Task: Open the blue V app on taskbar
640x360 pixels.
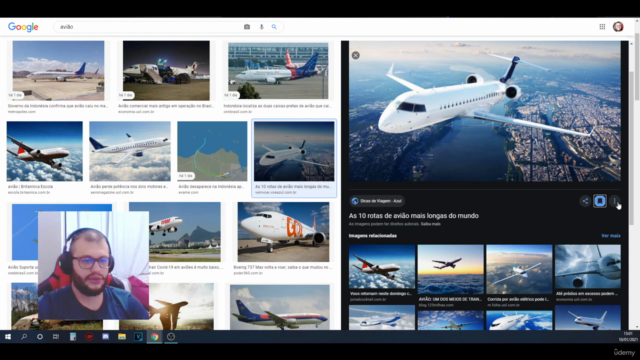Action: point(138,337)
